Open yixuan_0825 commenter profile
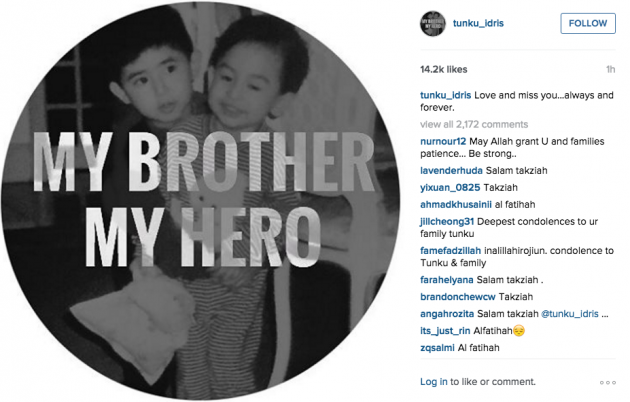630x402 pixels. (450, 188)
